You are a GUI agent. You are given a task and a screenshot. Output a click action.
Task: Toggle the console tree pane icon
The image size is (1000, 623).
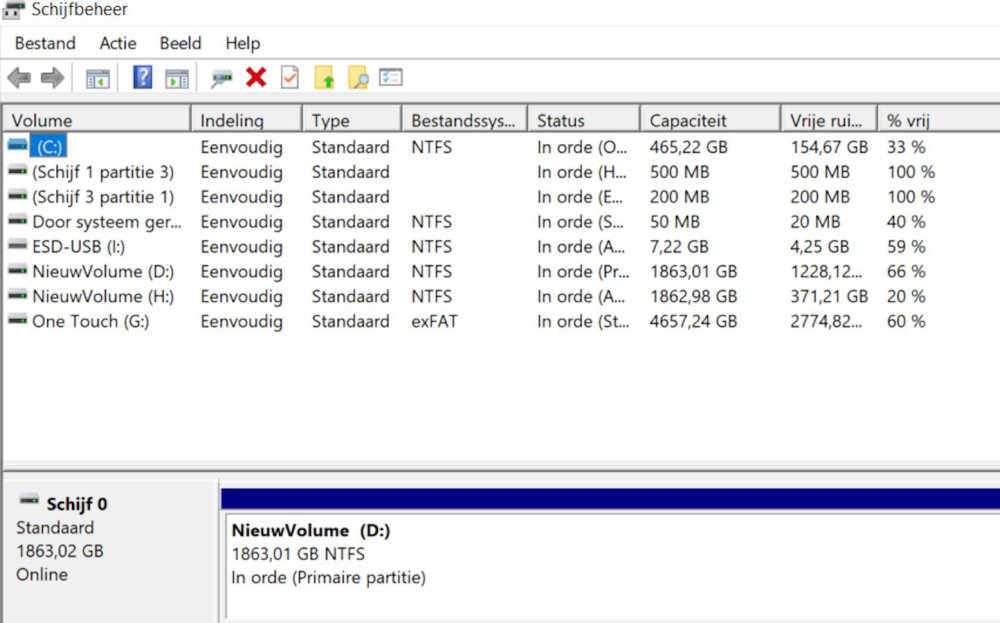pyautogui.click(x=97, y=78)
